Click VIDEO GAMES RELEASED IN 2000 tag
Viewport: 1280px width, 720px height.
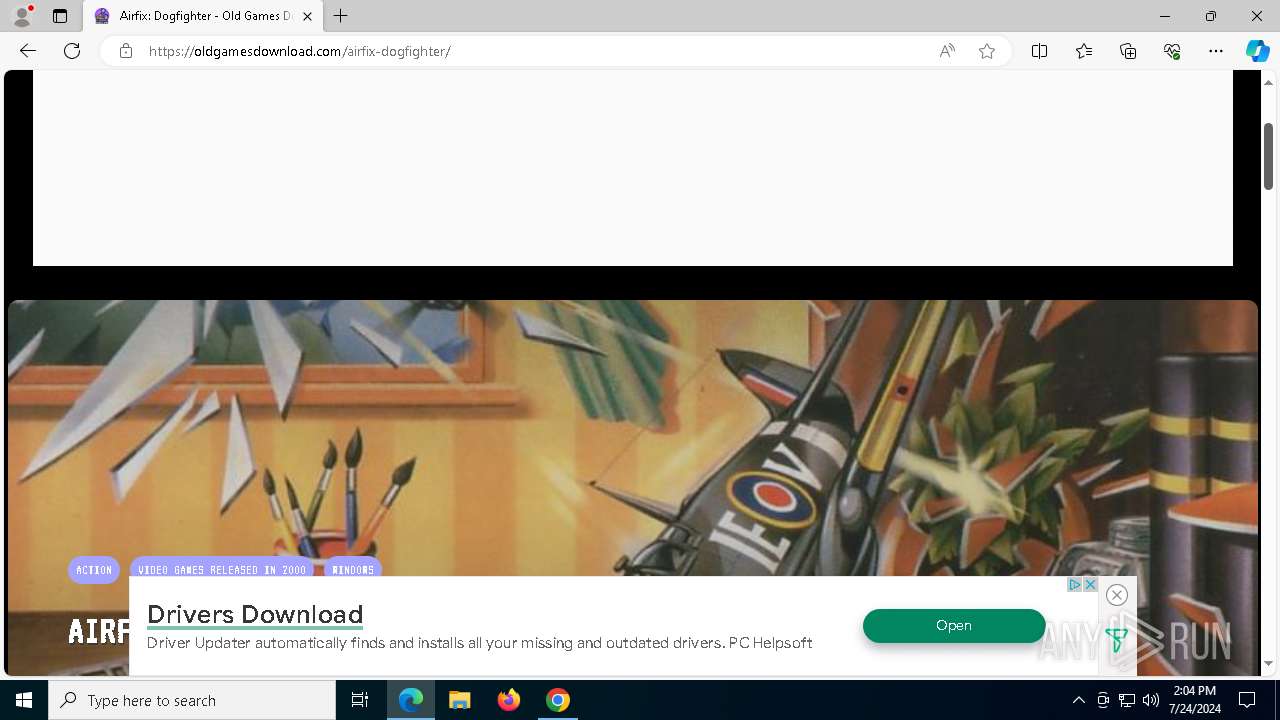[222, 570]
